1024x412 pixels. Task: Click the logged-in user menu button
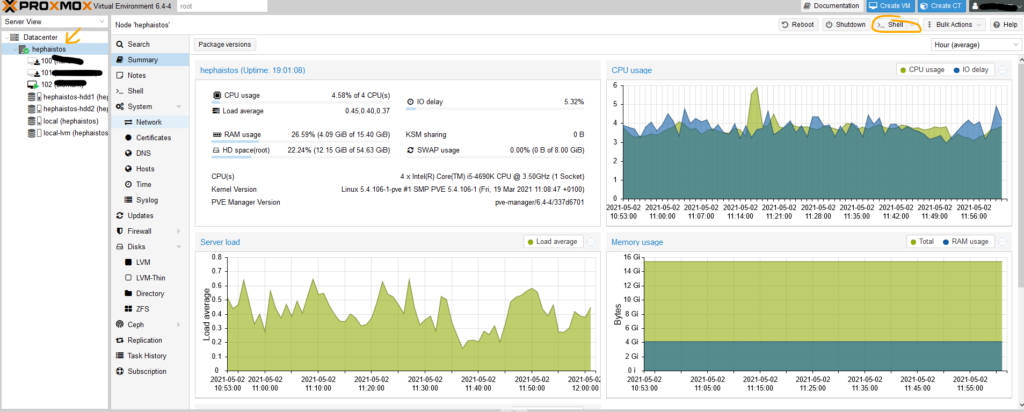click(x=995, y=6)
